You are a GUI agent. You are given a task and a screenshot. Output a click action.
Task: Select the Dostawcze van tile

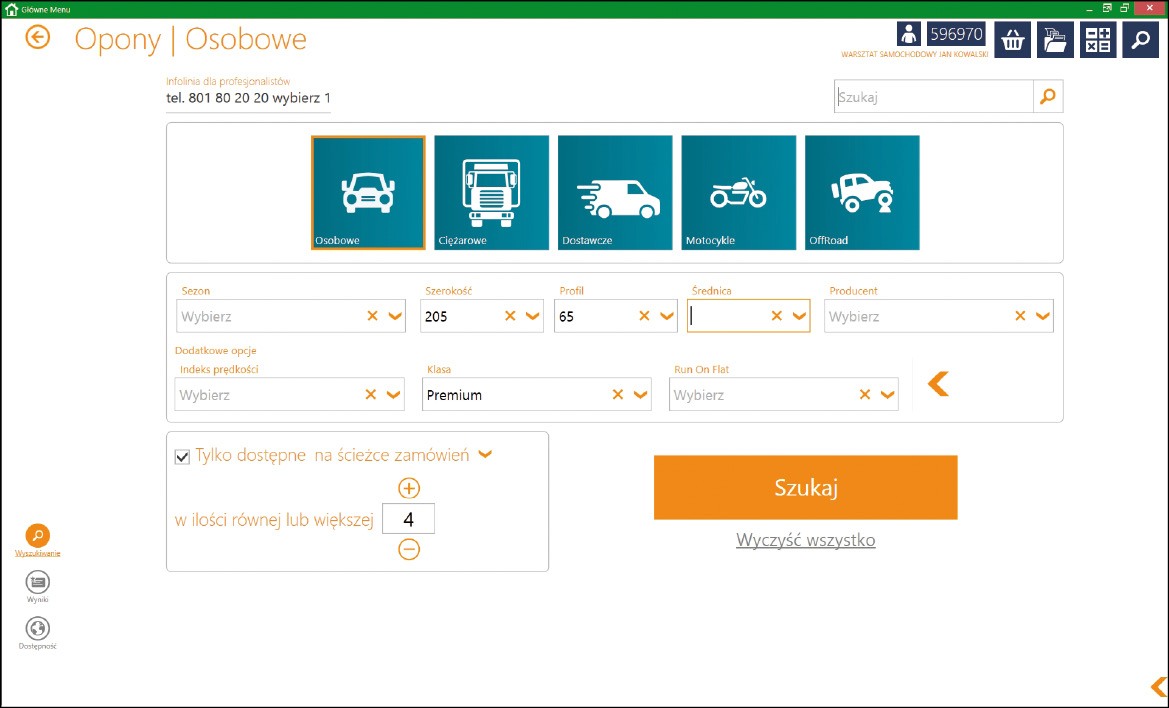[x=615, y=192]
